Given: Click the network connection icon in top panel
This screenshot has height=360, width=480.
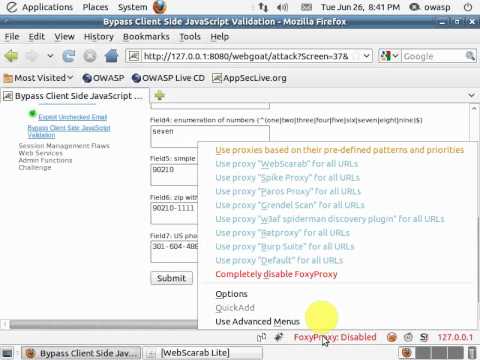Looking at the screenshot, I should click(263, 7).
